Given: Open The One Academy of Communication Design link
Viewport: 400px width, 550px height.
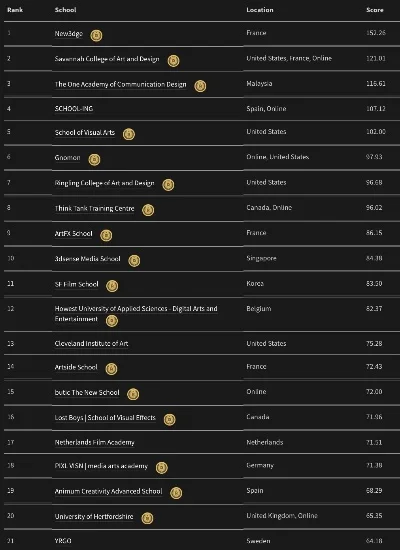Looking at the screenshot, I should (x=120, y=84).
